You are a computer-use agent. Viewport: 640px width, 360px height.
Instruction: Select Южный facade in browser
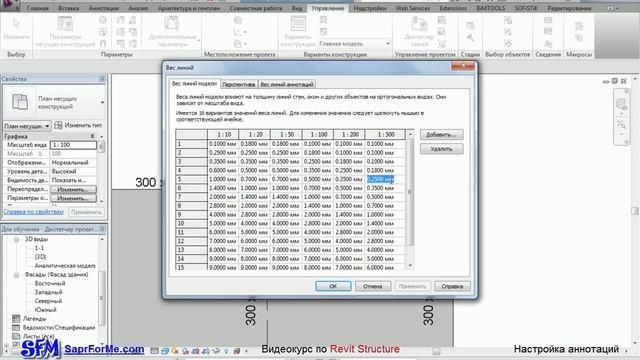pos(45,310)
